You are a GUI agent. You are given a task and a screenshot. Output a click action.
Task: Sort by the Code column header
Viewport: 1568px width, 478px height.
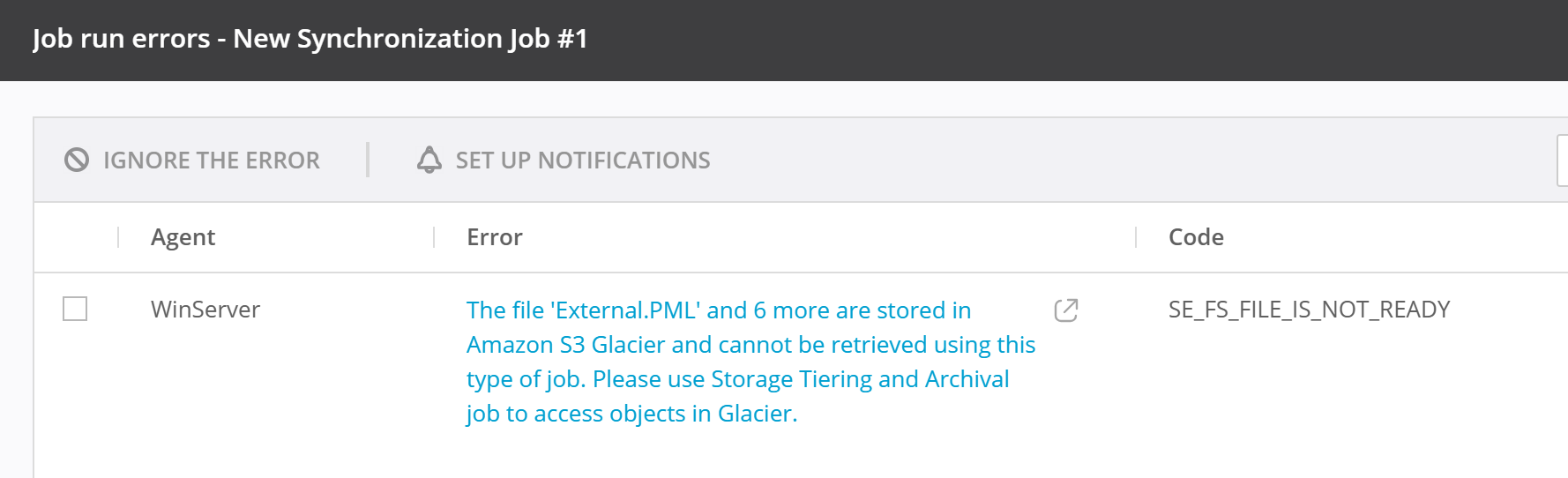click(x=1196, y=237)
